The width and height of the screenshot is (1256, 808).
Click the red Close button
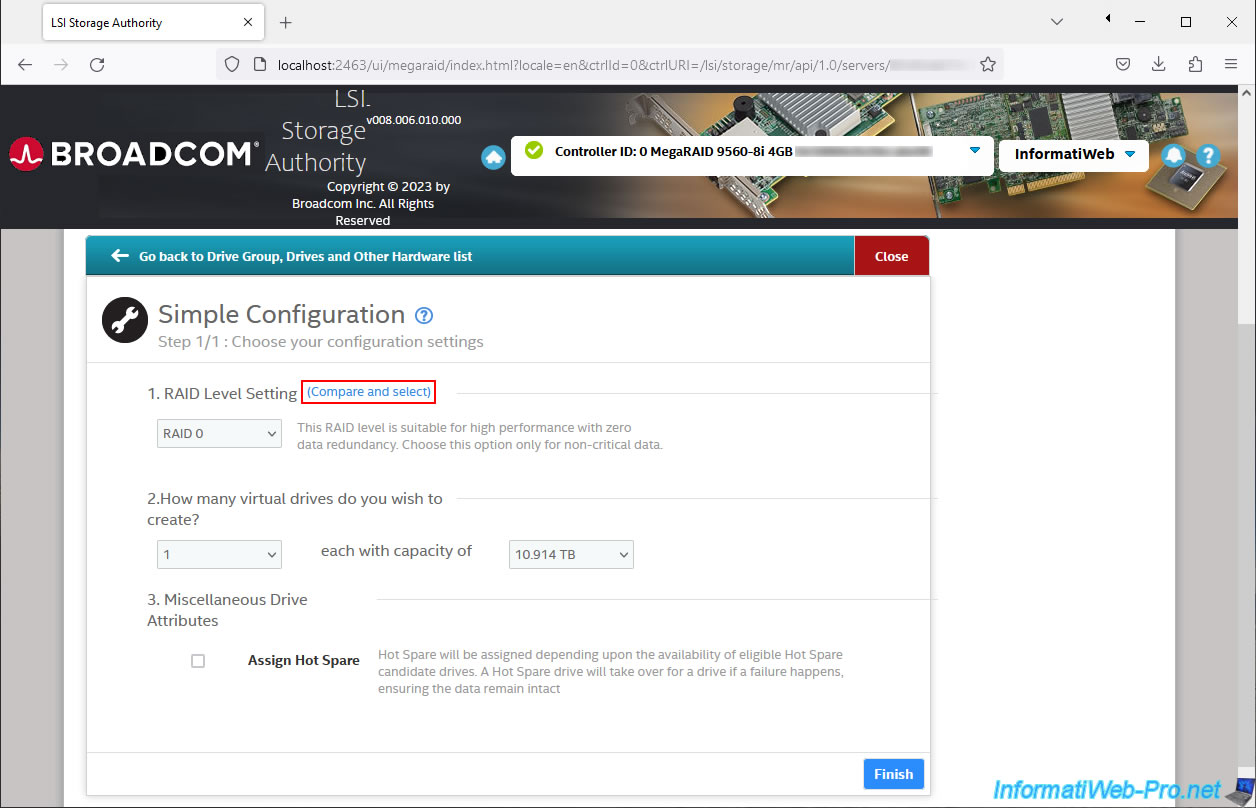click(891, 256)
